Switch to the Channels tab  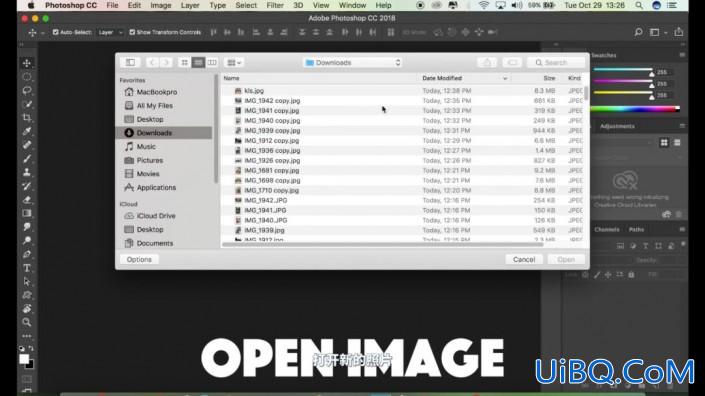pyautogui.click(x=607, y=229)
